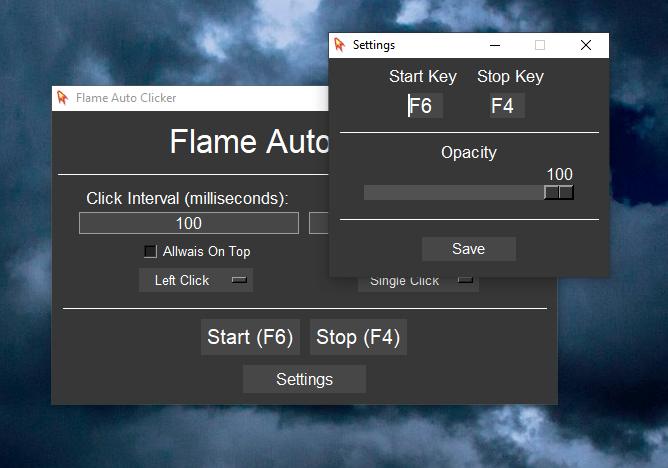
Task: Click the Stop (F4) button
Action: (358, 337)
